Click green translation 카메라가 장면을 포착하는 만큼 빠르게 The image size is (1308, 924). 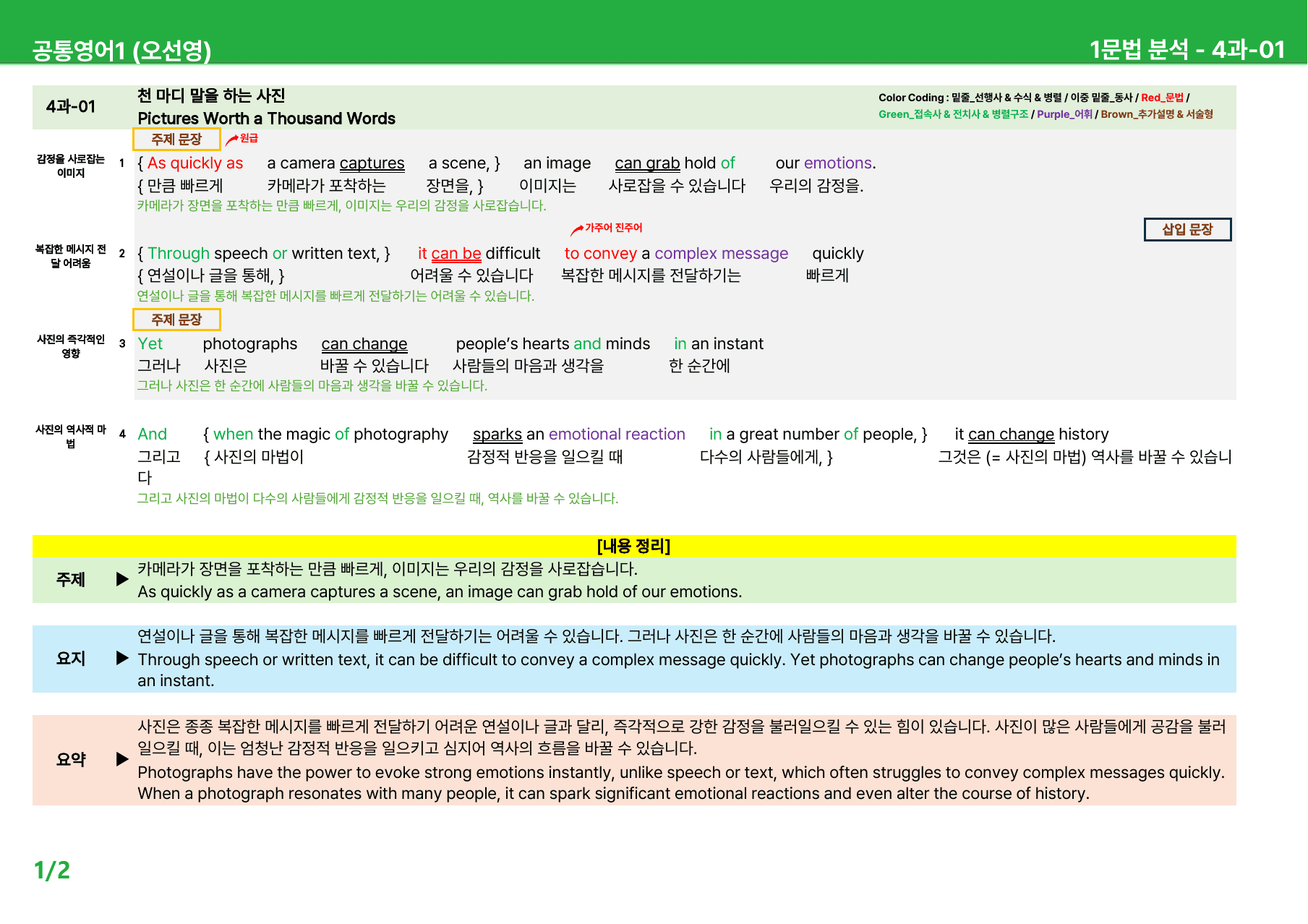pos(341,206)
